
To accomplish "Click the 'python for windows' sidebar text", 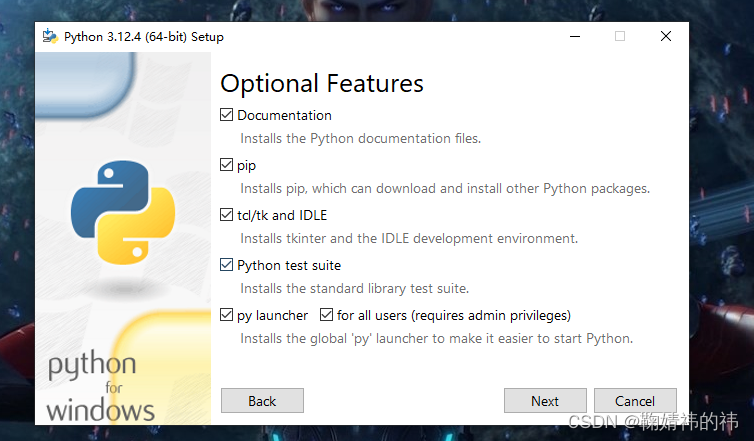I will click(x=101, y=388).
